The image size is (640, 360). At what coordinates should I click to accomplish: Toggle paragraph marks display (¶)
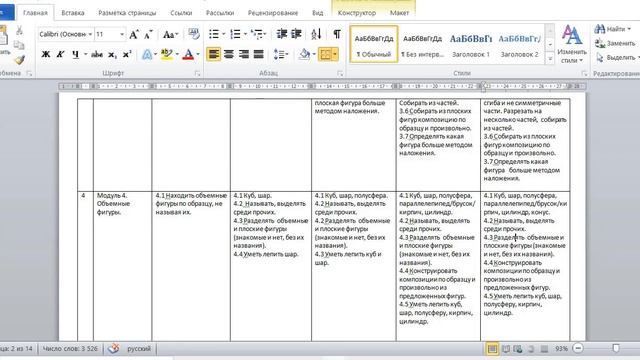(x=337, y=34)
